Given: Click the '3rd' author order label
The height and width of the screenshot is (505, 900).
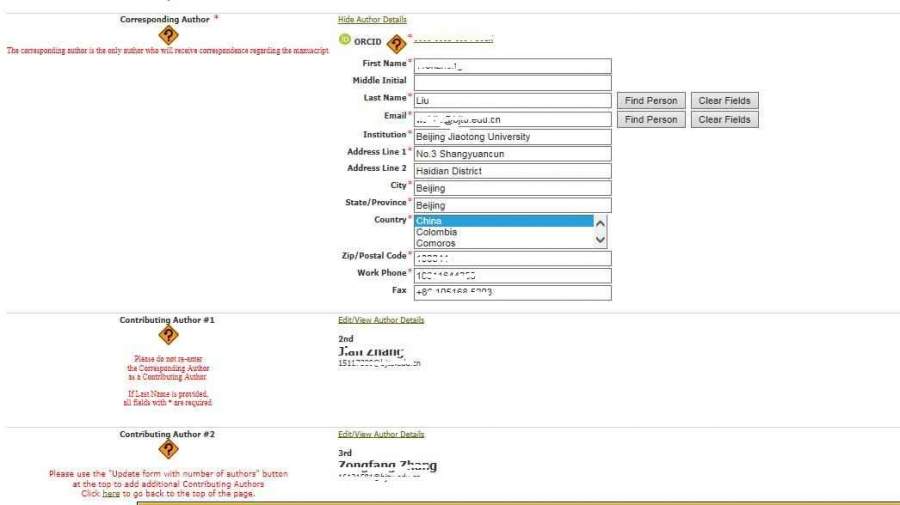Looking at the screenshot, I should (345, 453).
